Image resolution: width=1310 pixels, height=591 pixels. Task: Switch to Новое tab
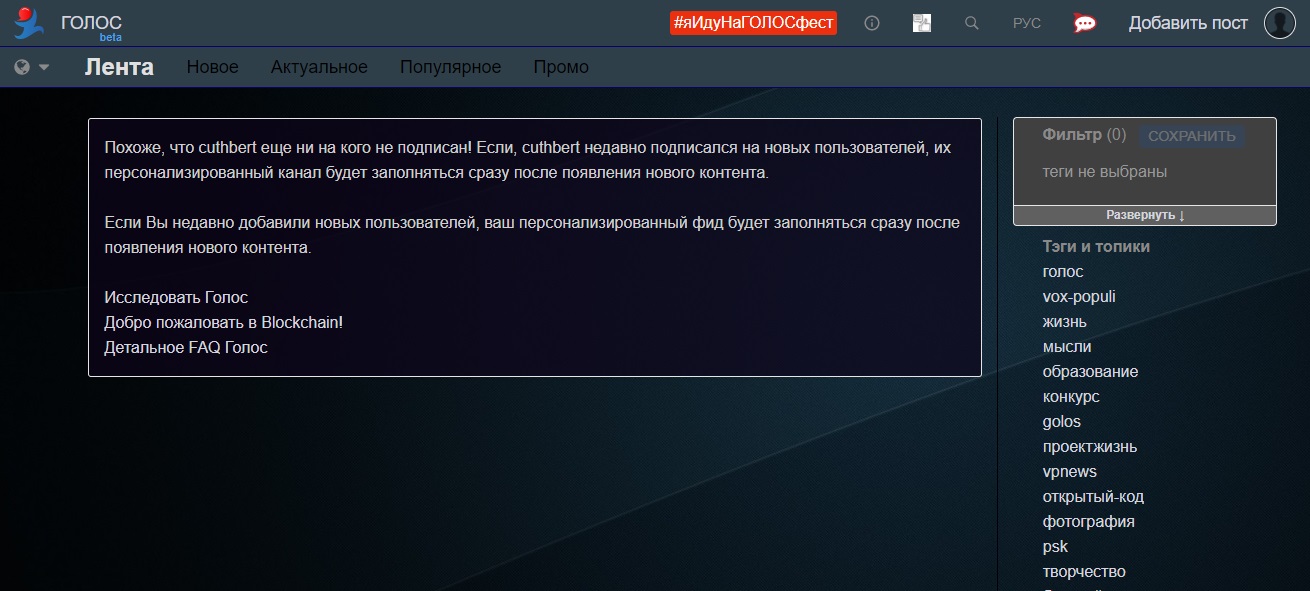click(x=213, y=67)
